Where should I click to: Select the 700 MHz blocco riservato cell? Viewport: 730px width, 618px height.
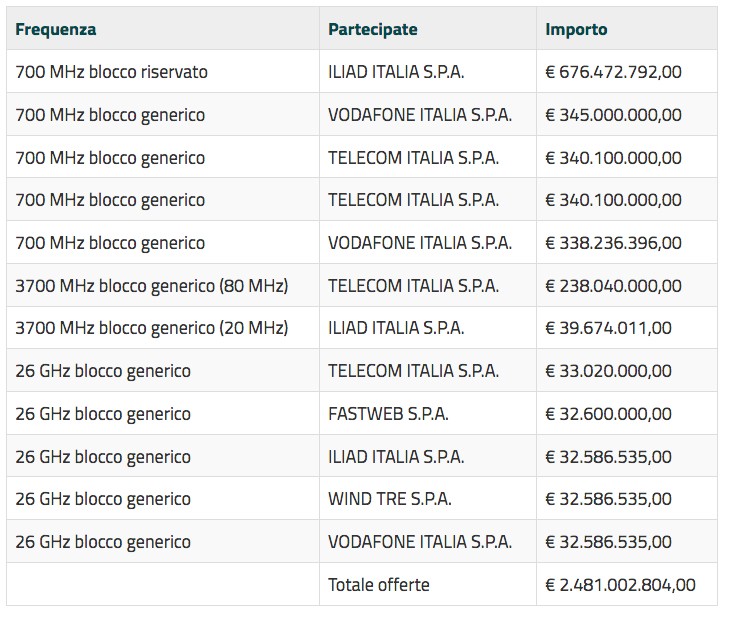point(163,72)
